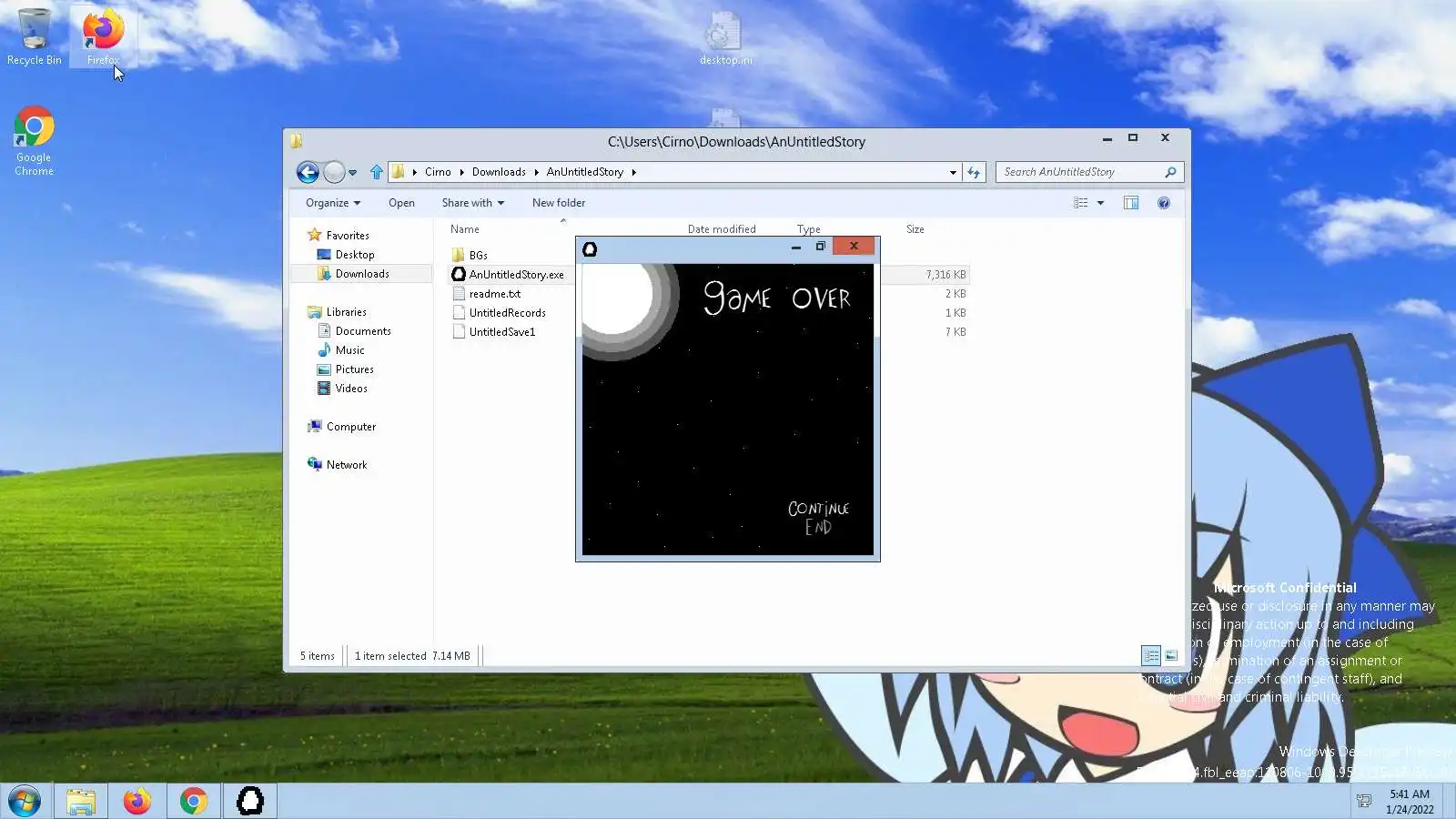Open File Explorer from the taskbar
This screenshot has height=819, width=1456.
point(80,802)
